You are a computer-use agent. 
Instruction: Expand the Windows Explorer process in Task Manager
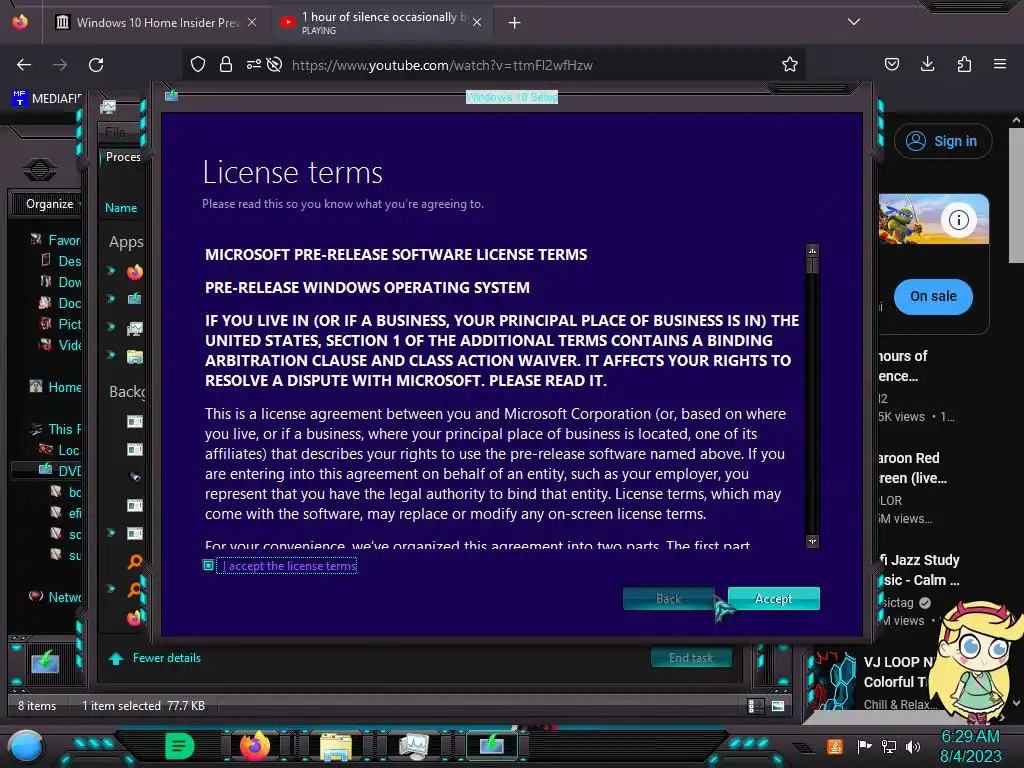pyautogui.click(x=111, y=355)
